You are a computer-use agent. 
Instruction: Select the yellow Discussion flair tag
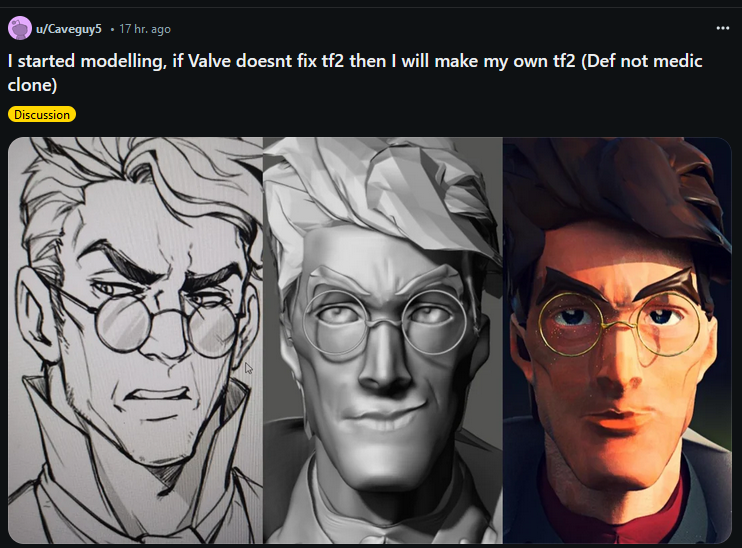42,115
